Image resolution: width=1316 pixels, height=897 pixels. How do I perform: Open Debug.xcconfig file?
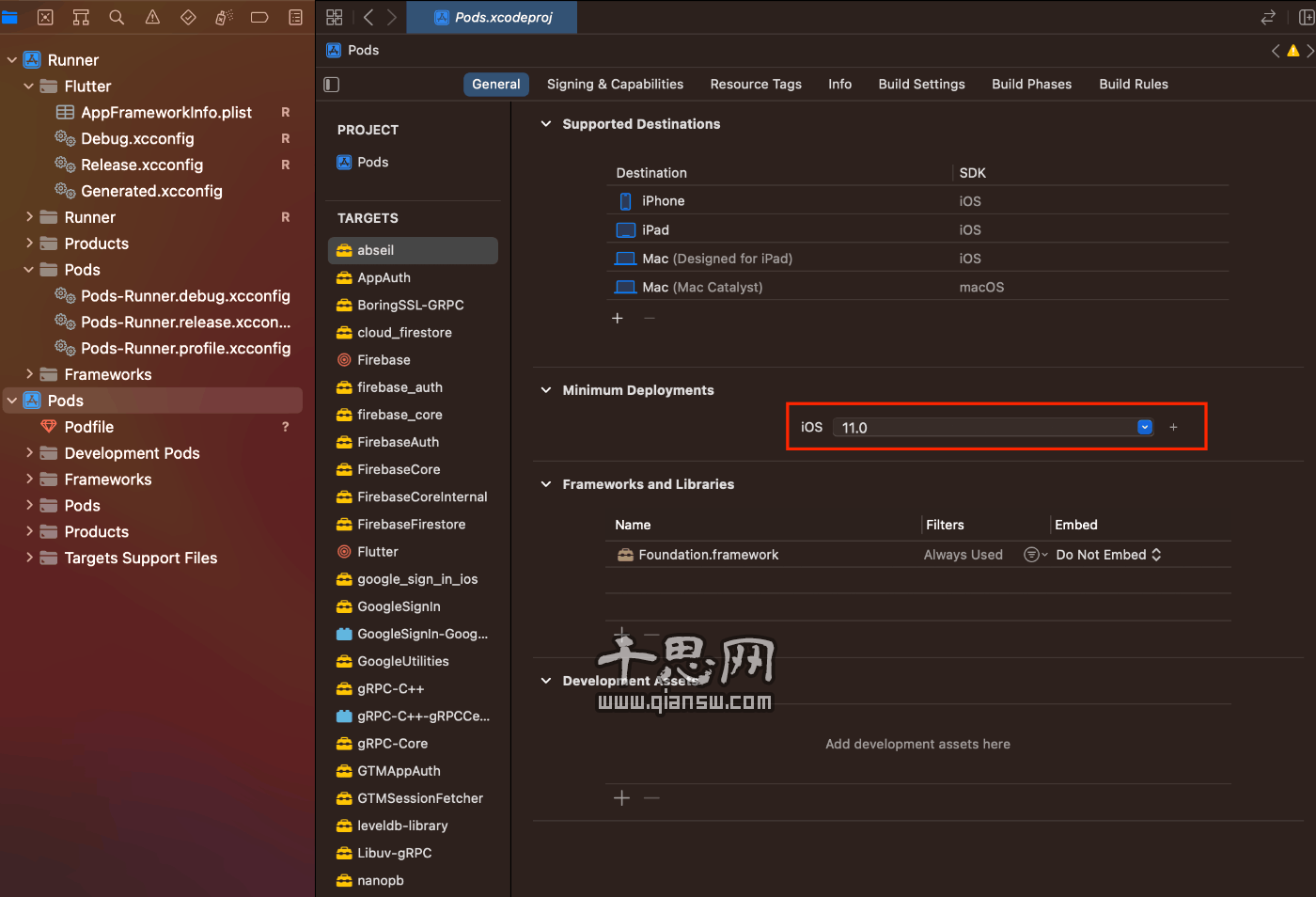point(137,139)
